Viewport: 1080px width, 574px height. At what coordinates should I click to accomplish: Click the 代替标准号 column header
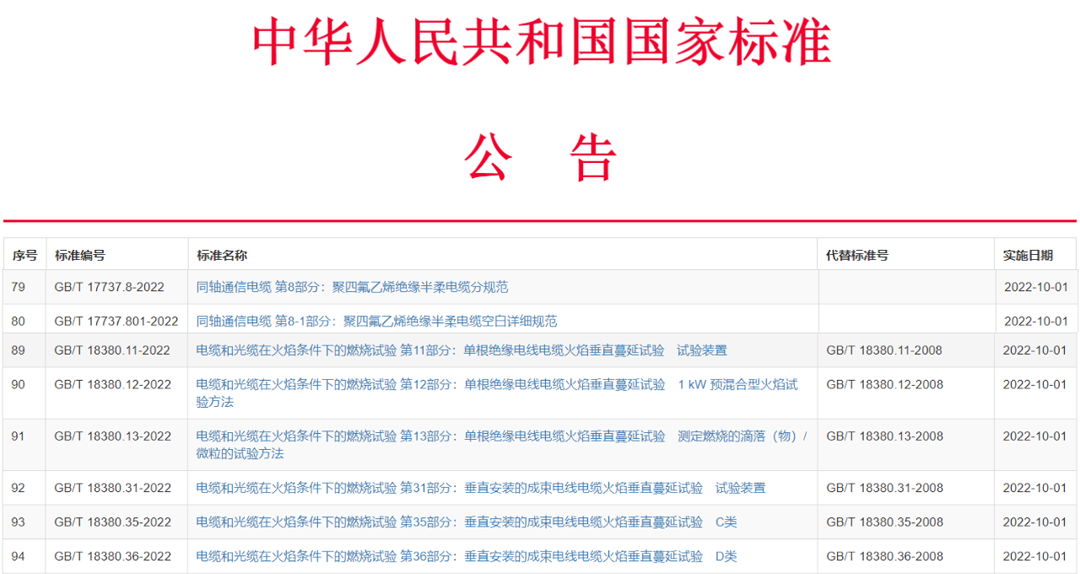(x=857, y=256)
